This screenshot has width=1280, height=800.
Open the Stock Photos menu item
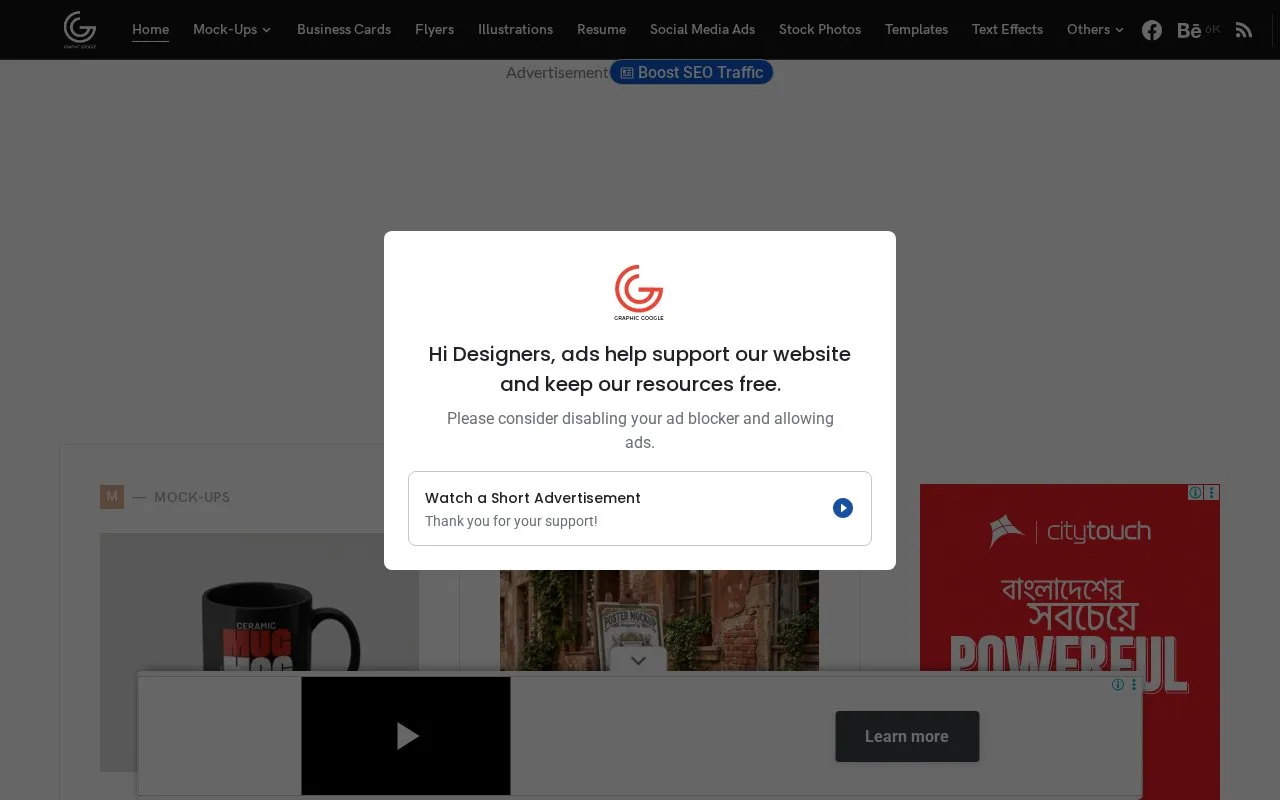(x=820, y=29)
